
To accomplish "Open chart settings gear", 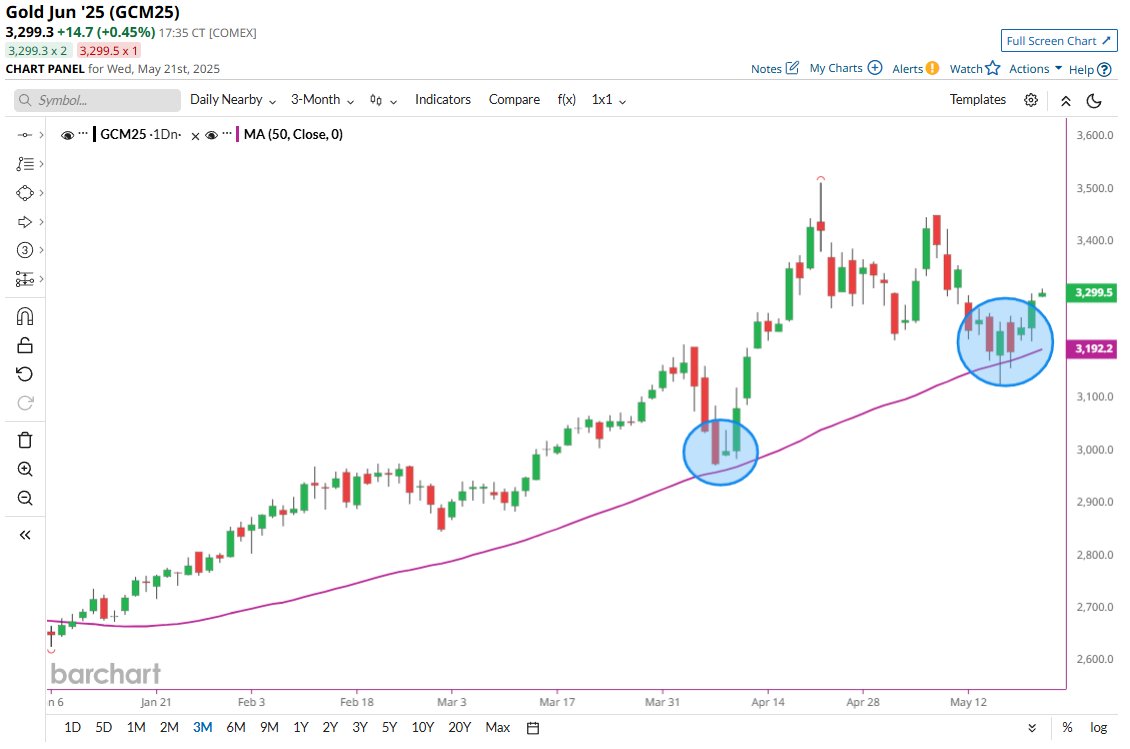I will (1031, 100).
